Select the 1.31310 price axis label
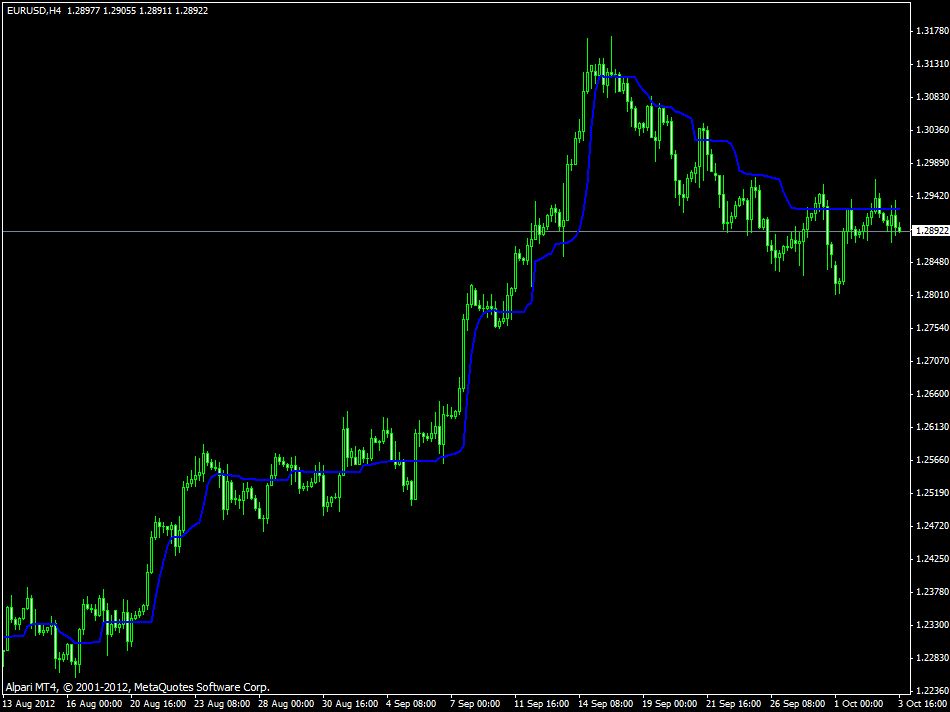Screen dimensions: 950x712 pos(931,64)
